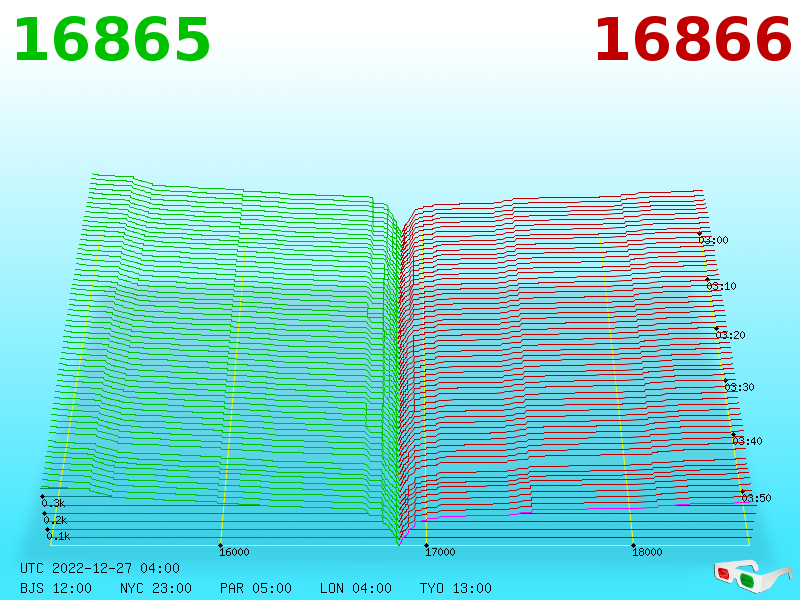The image size is (800, 600).
Task: Click the UTC 2022-12-27 04:00 timestamp
Action: pos(100,568)
